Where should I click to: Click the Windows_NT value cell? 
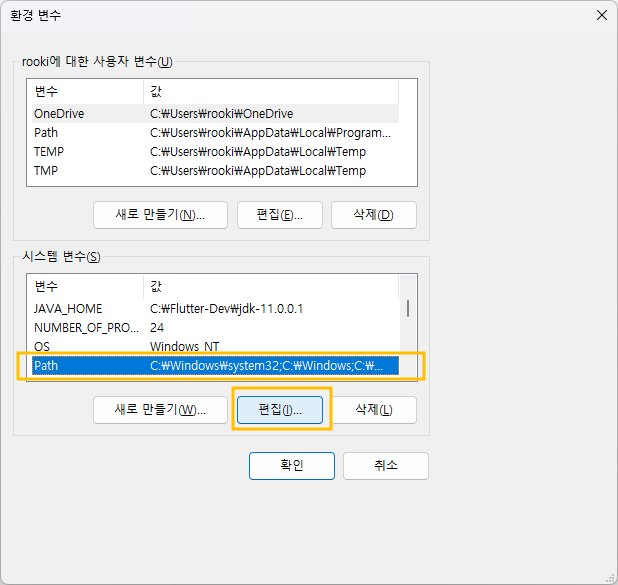pos(184,347)
